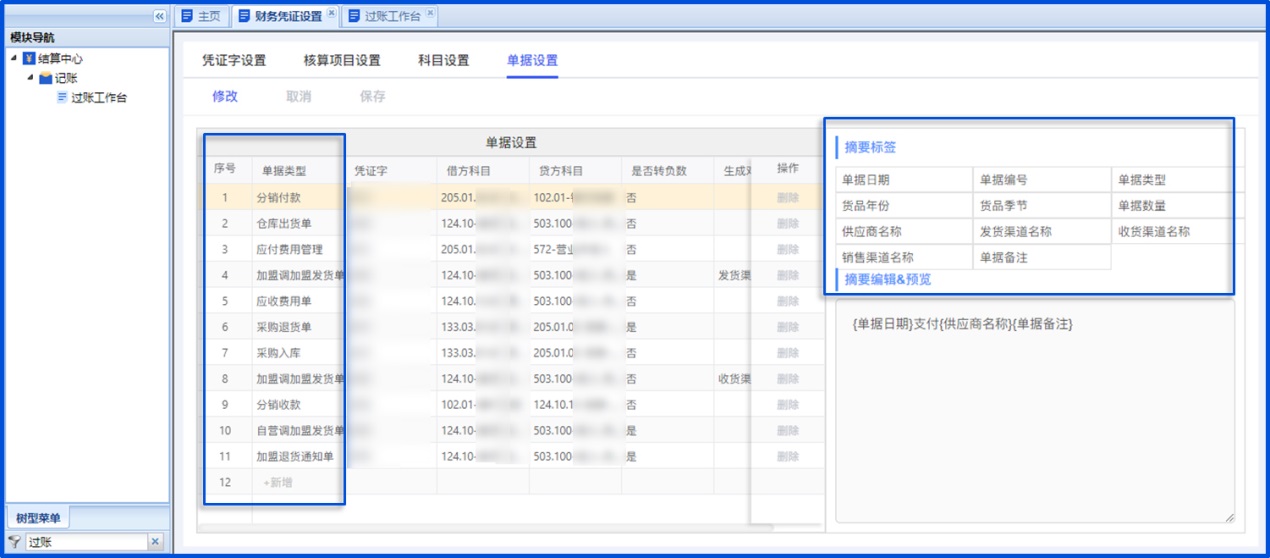Screen dimensions: 1270x558
Task: Click the 摘要编辑 text area resize grip
Action: click(x=1229, y=517)
